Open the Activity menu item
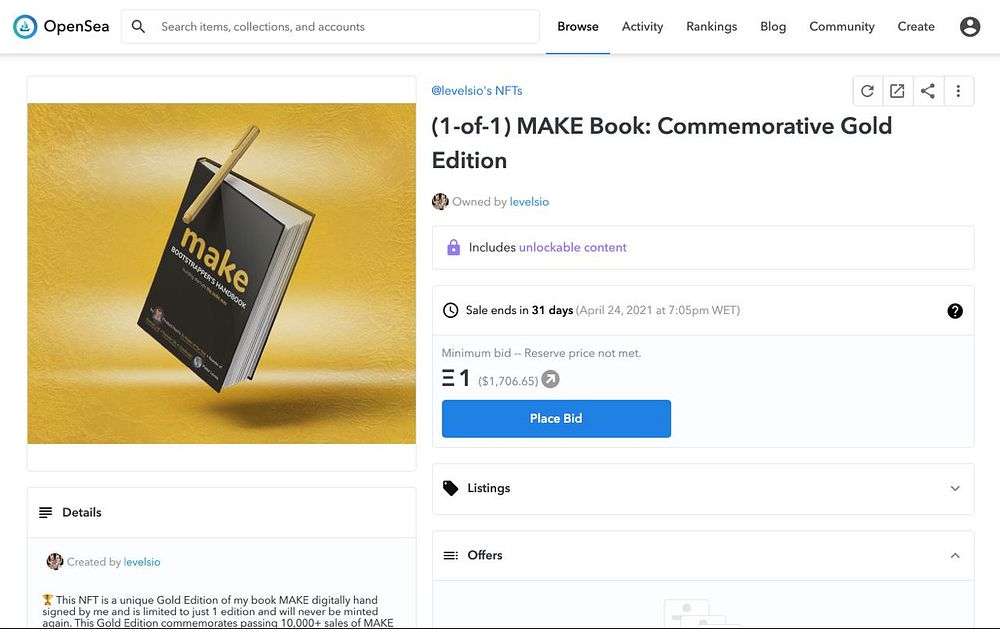Viewport: 1000px width, 629px height. pyautogui.click(x=642, y=27)
